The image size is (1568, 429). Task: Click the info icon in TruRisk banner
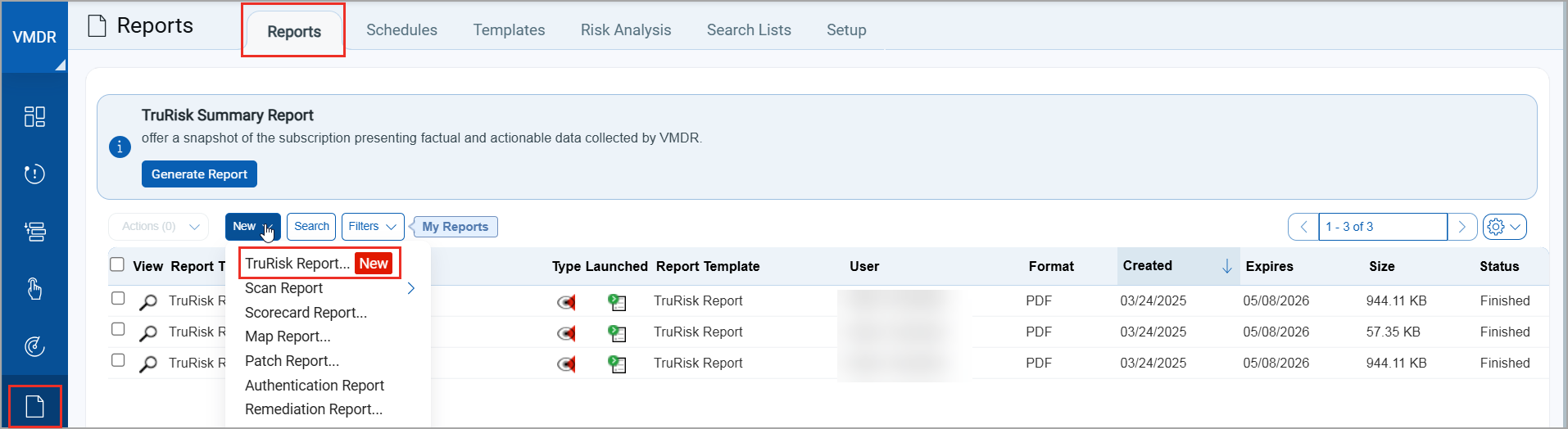coord(120,147)
